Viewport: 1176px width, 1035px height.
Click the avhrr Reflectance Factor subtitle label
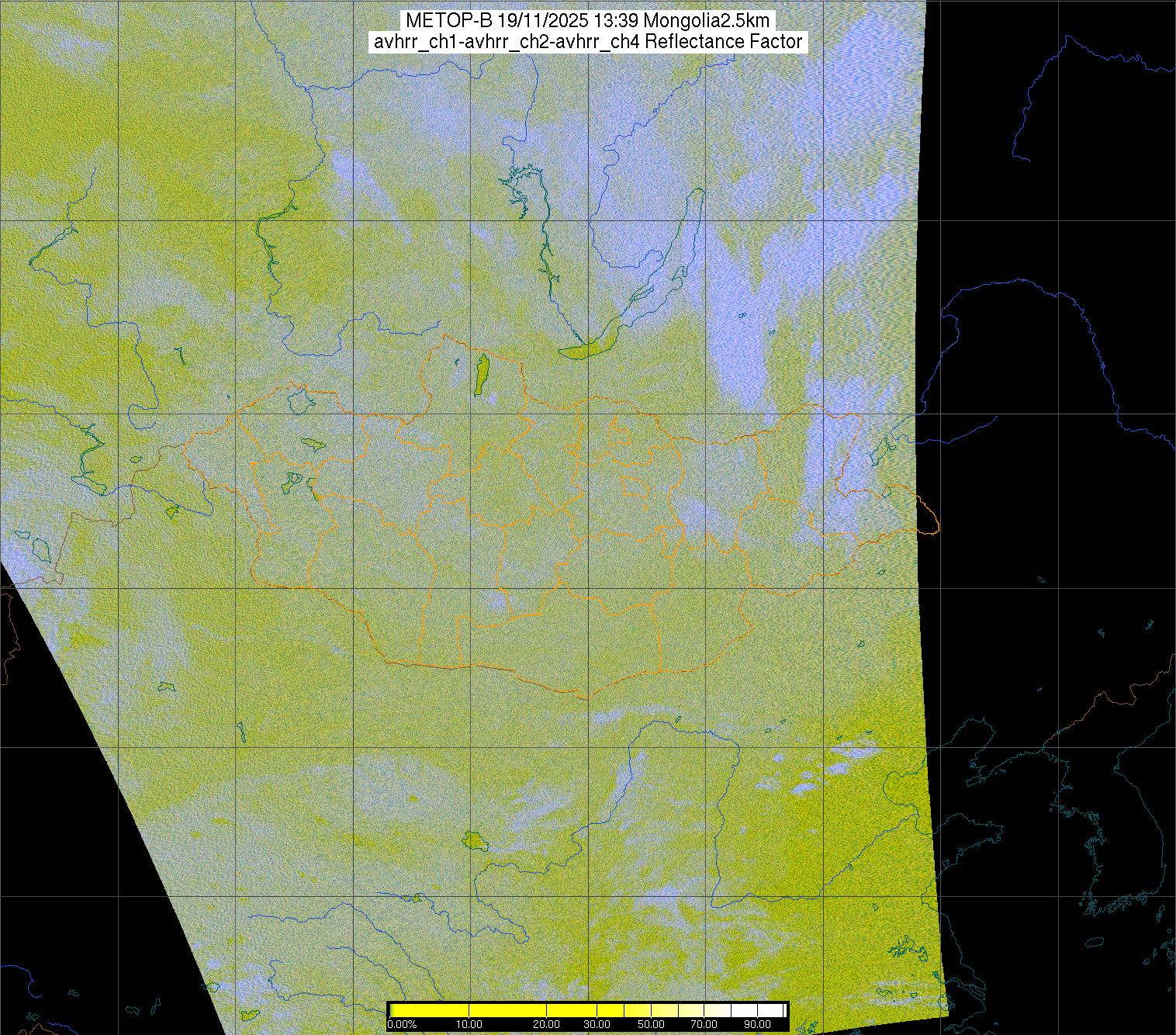(x=587, y=42)
